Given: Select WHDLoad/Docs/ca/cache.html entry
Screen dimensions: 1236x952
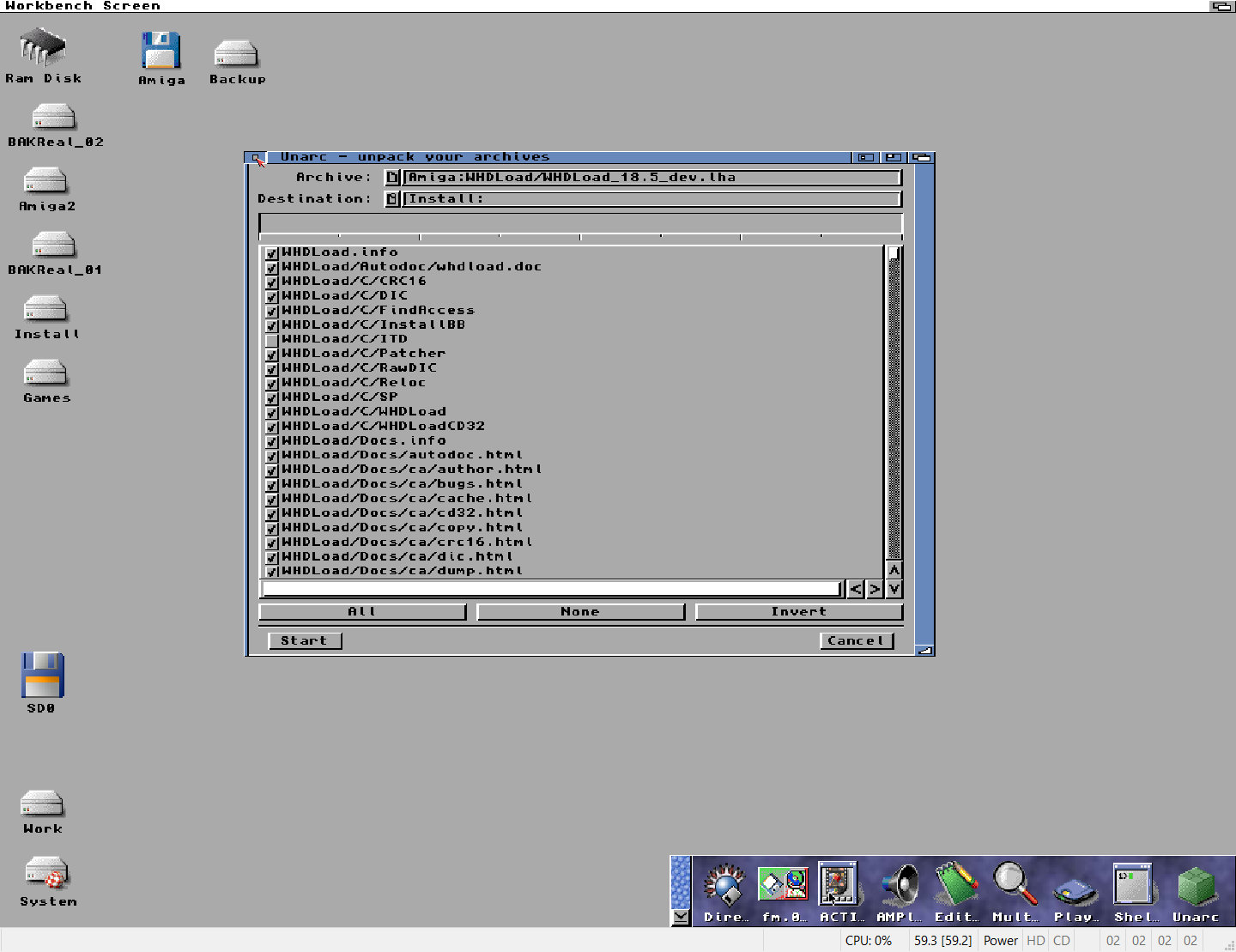Looking at the screenshot, I should [x=407, y=499].
